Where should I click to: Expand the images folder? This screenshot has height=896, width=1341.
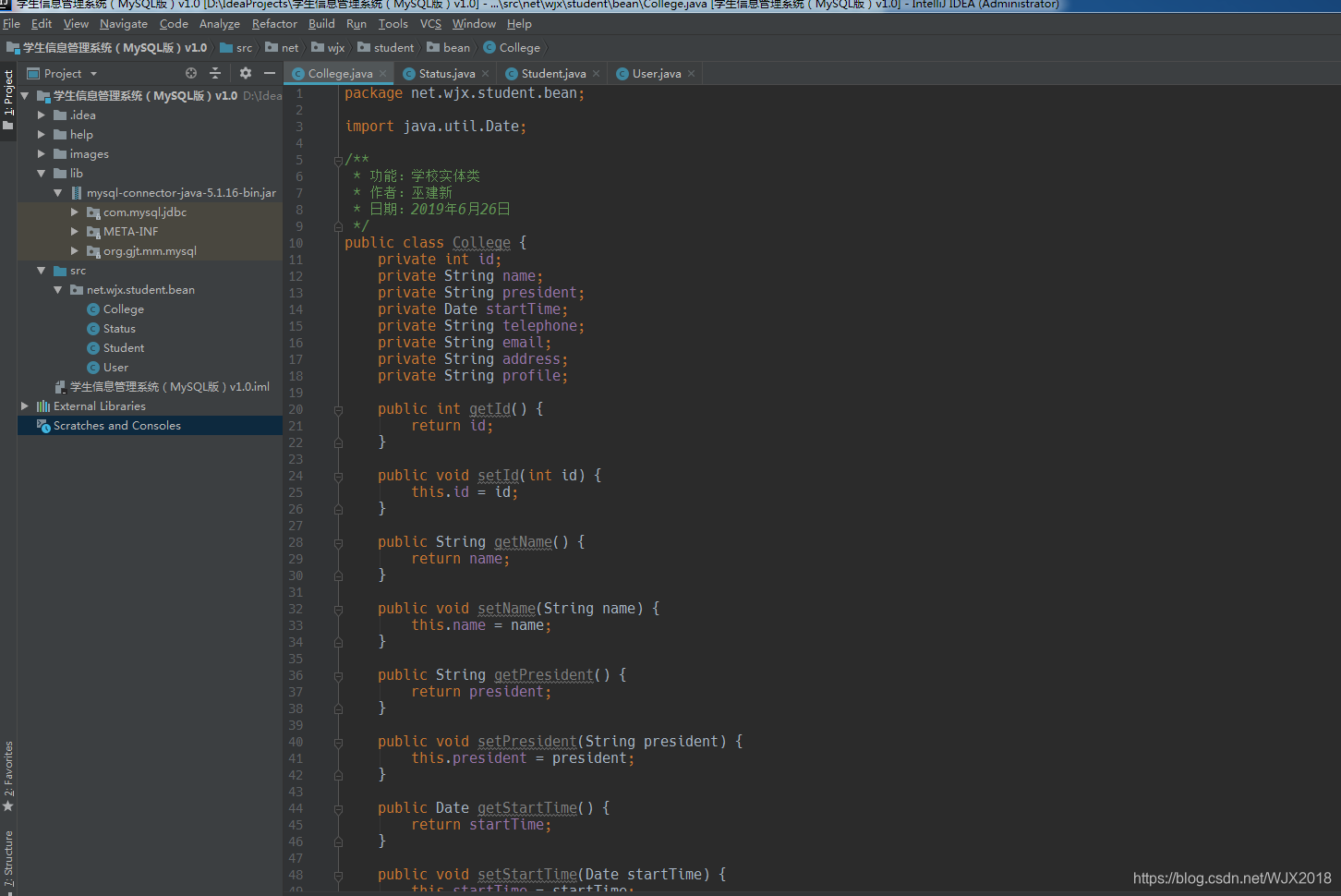click(41, 154)
